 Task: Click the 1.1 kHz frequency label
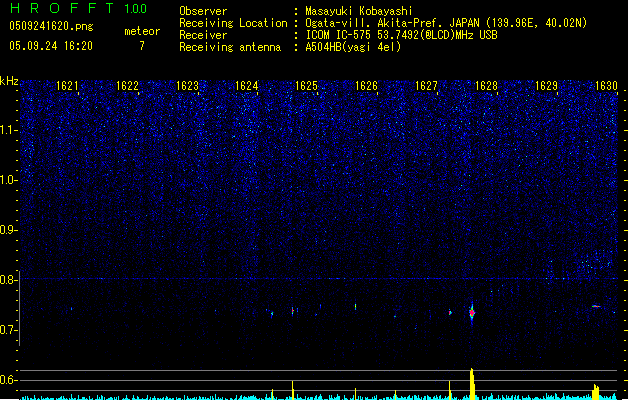[x=8, y=131]
